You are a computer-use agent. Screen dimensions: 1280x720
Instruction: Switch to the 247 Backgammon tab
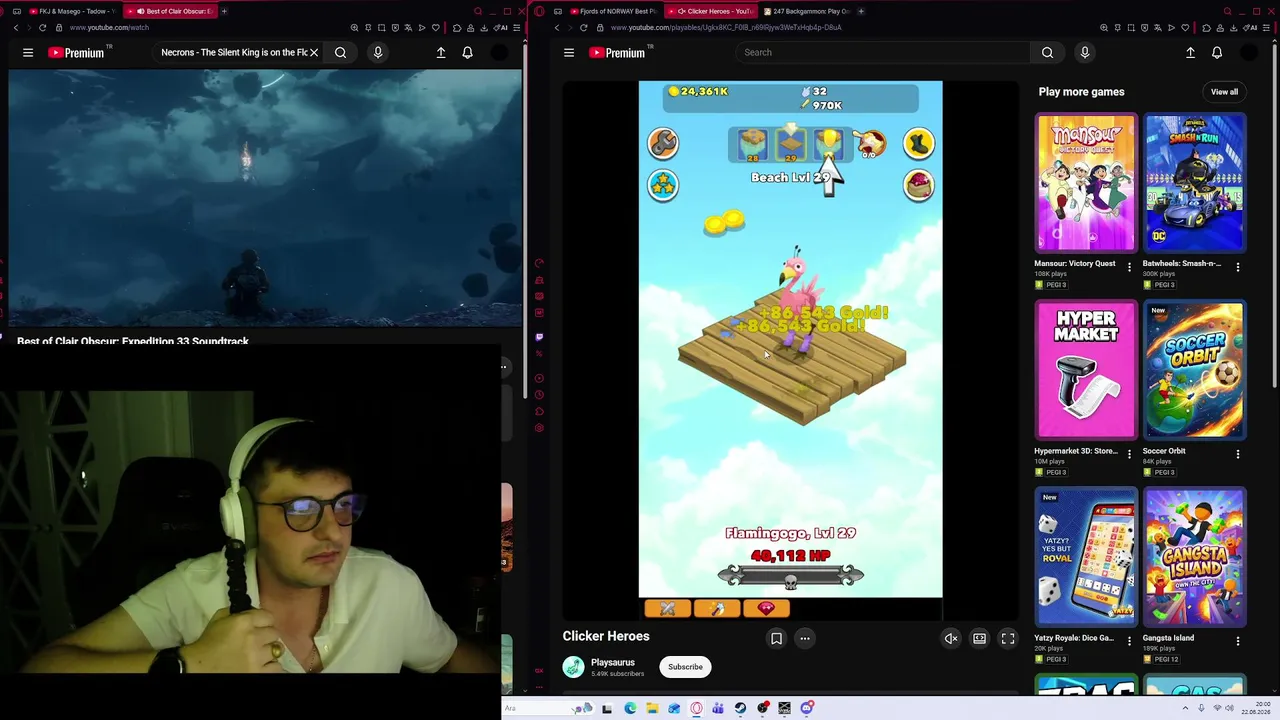pos(805,11)
